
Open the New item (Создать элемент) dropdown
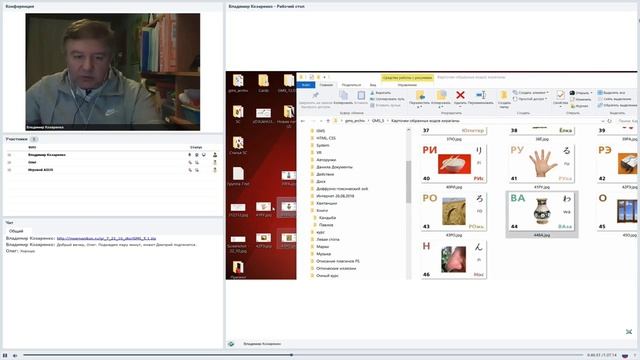click(531, 93)
